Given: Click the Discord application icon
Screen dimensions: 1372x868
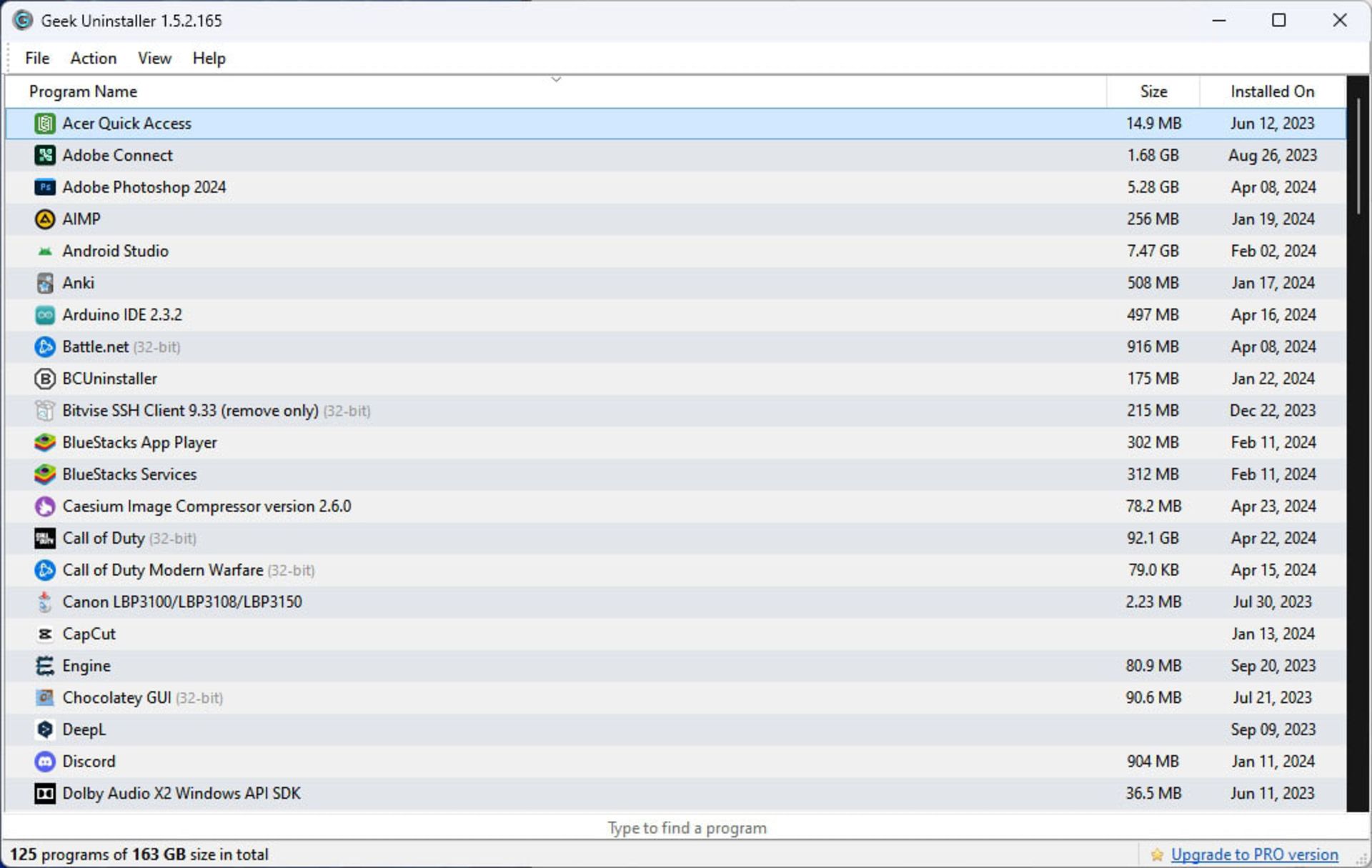Looking at the screenshot, I should (x=44, y=761).
